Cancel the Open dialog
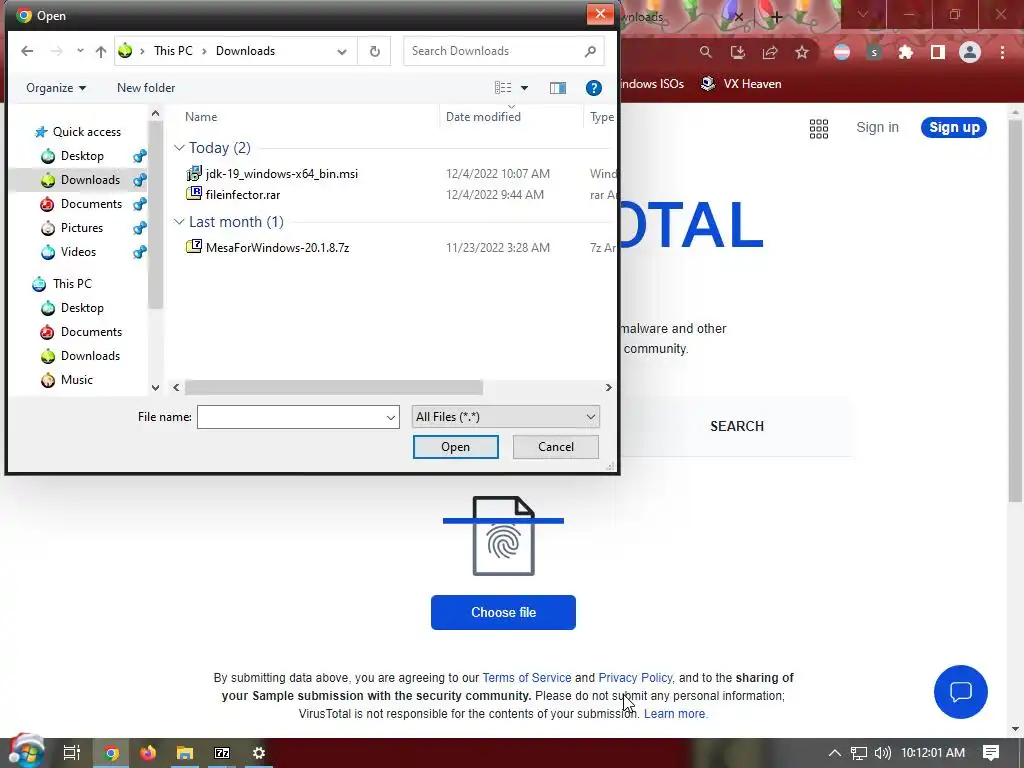 [556, 447]
